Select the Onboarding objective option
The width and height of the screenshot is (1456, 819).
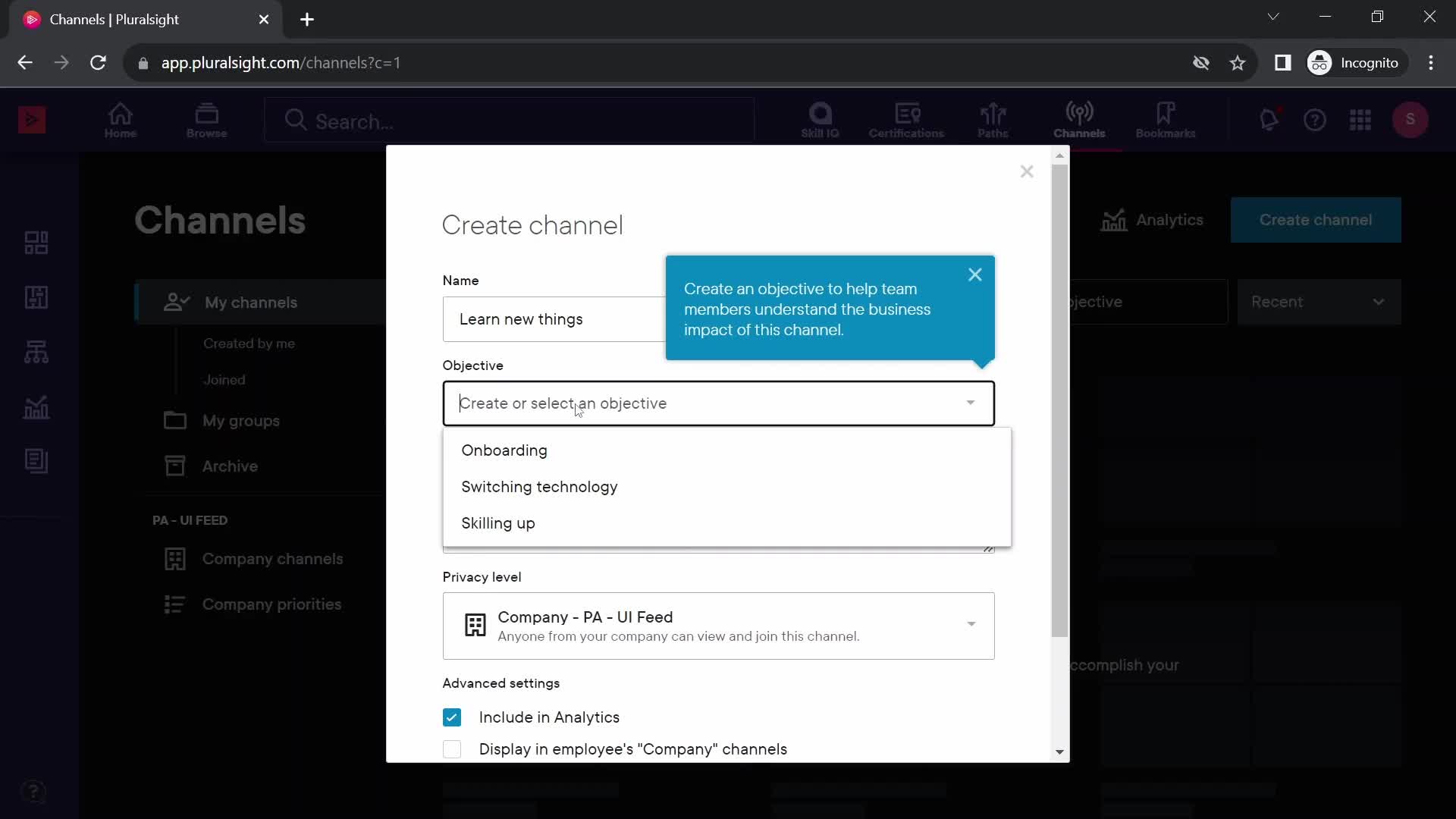point(727,450)
